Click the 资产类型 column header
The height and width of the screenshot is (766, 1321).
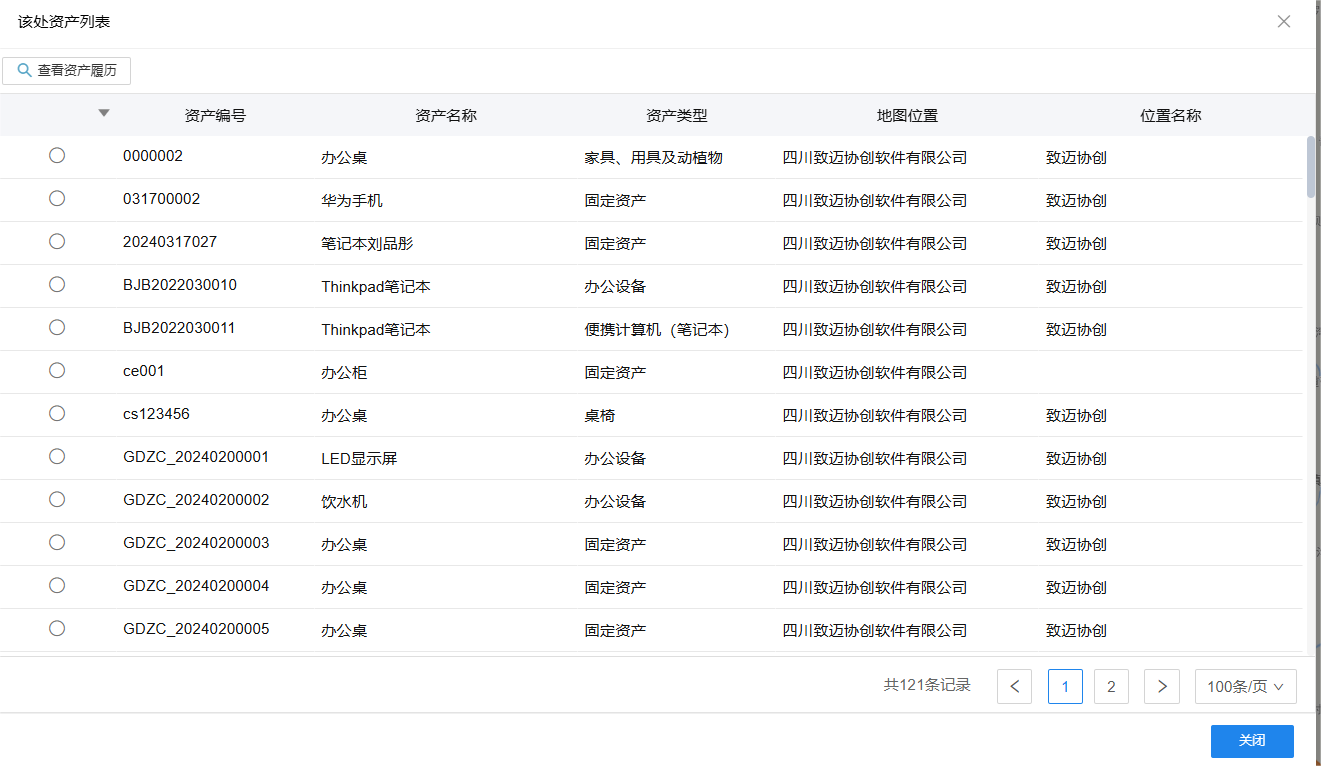point(677,115)
